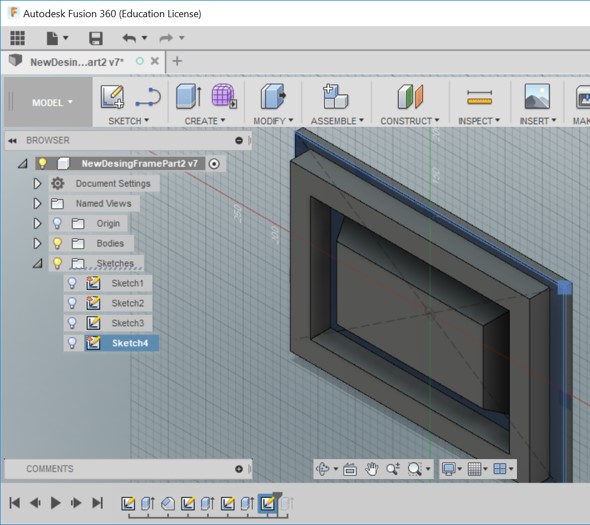Toggle visibility of the root component bulb
This screenshot has width=590, height=525.
(42, 163)
